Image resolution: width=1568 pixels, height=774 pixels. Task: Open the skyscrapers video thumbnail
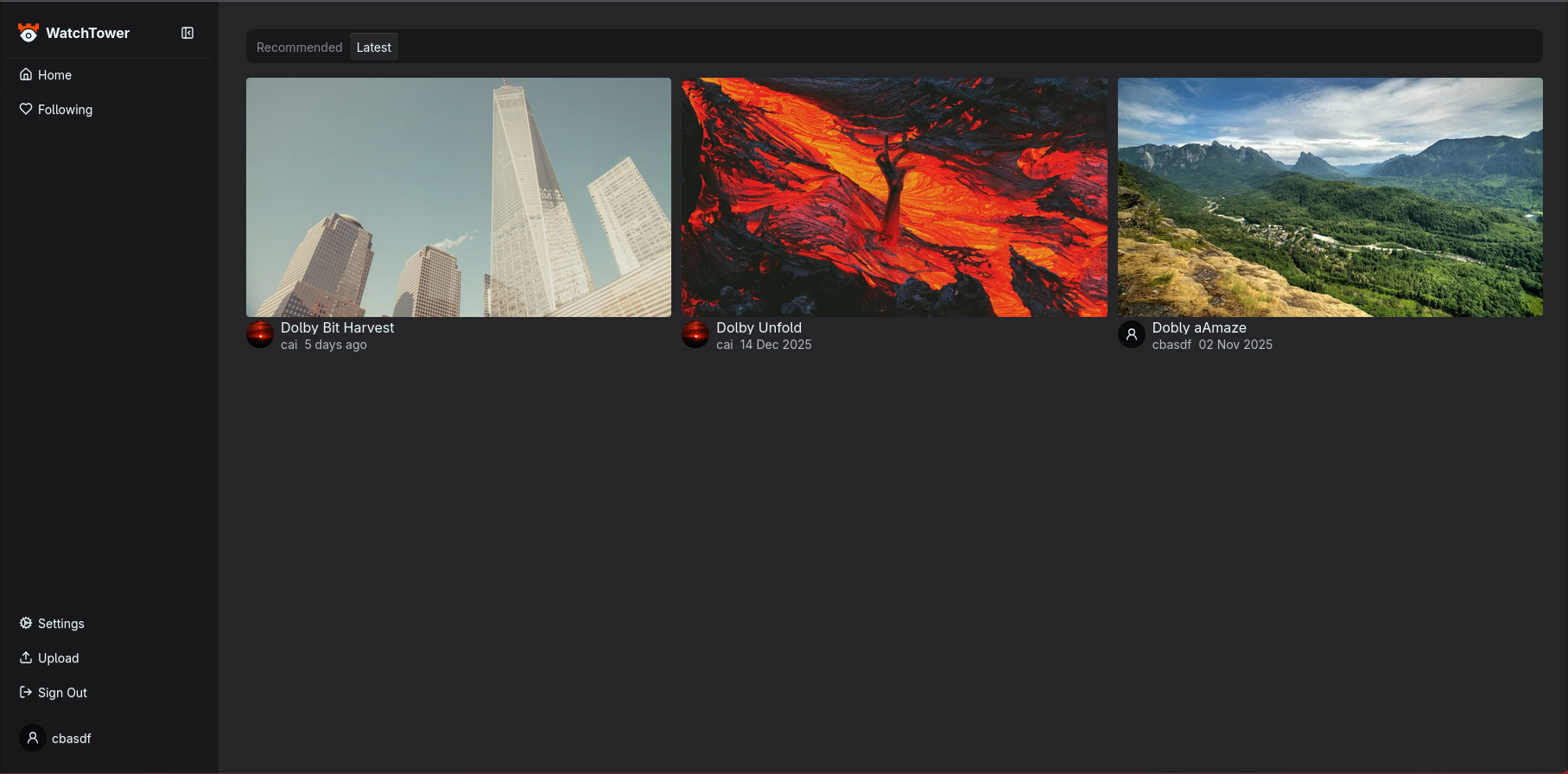pyautogui.click(x=459, y=197)
